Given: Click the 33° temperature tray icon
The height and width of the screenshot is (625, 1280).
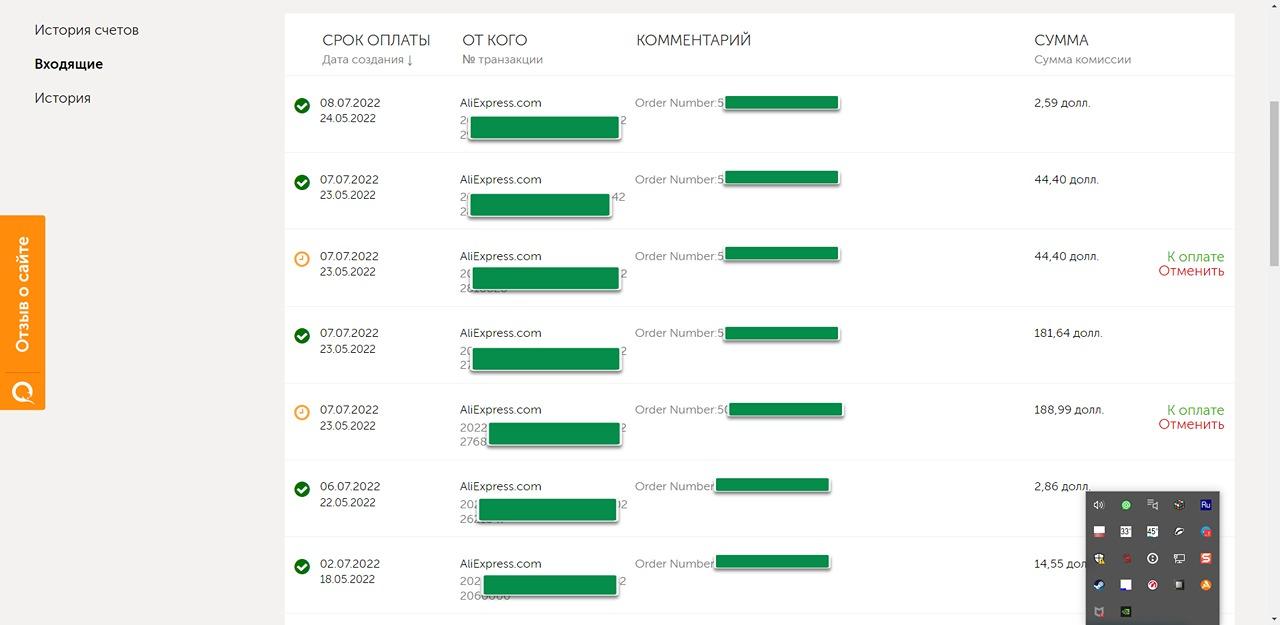Looking at the screenshot, I should [x=1126, y=531].
